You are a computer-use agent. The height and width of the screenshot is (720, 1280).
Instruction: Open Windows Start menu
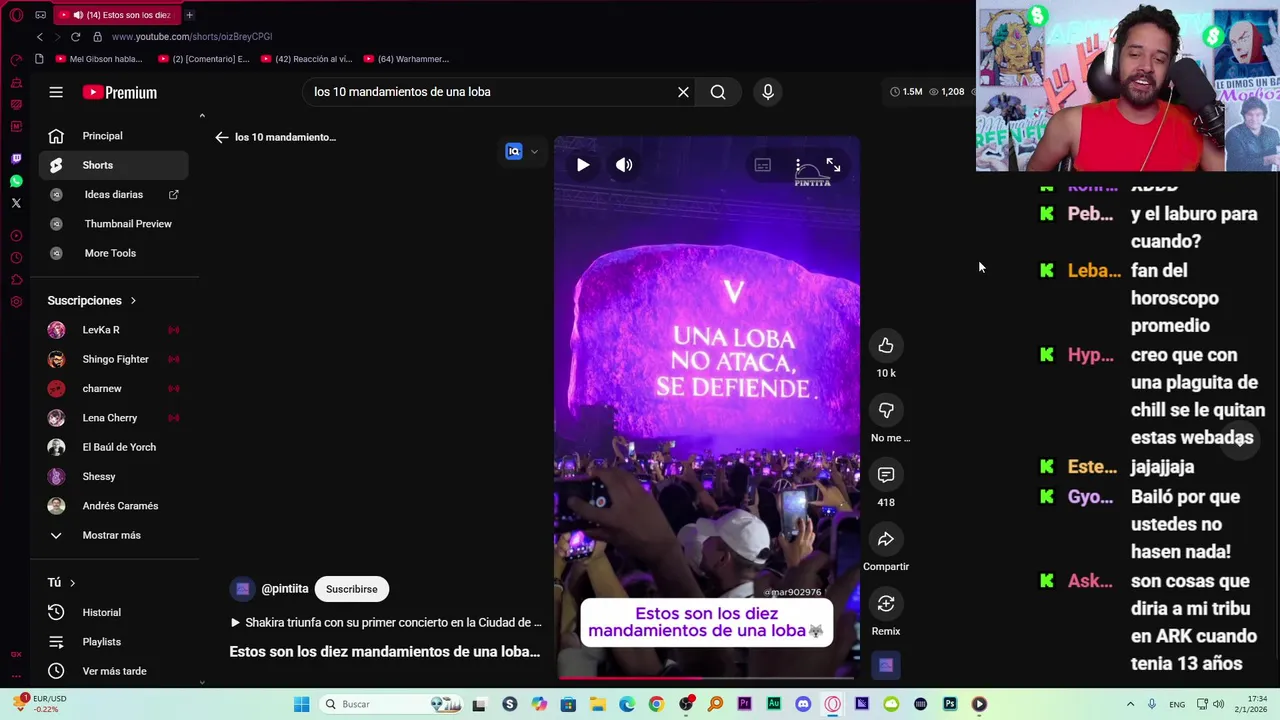(301, 704)
